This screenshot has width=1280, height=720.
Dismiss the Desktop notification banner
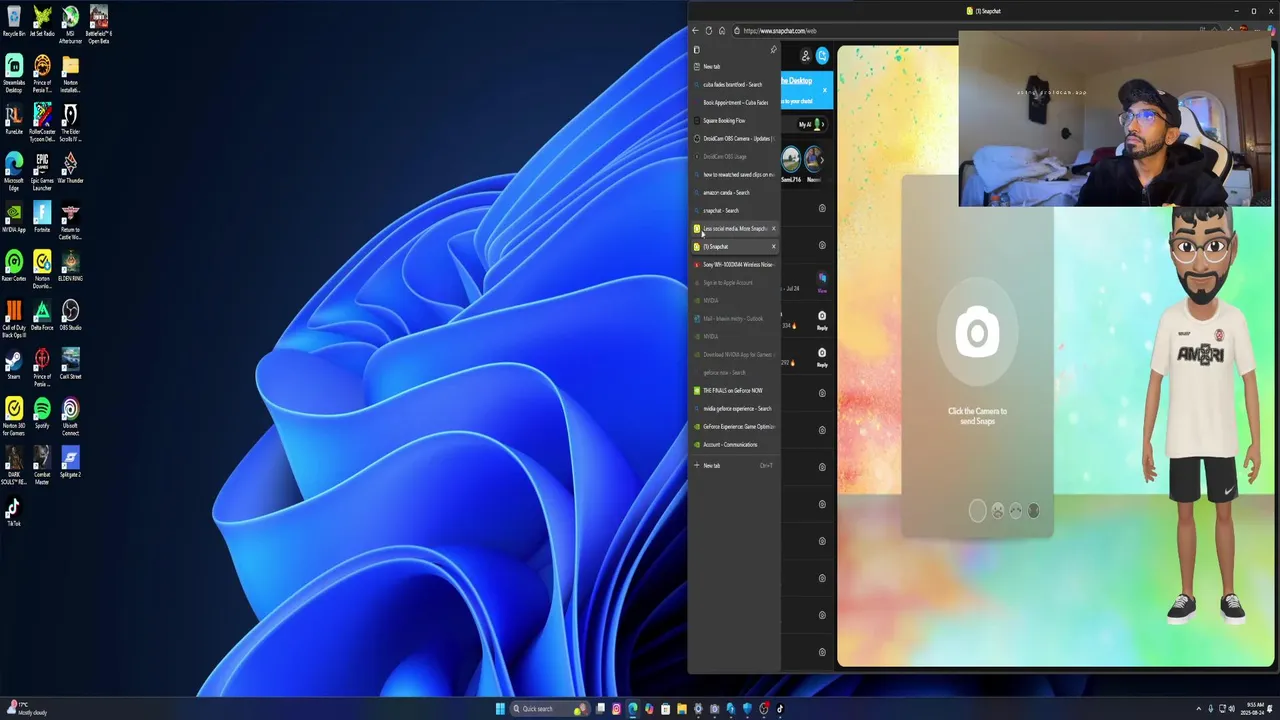coord(825,90)
